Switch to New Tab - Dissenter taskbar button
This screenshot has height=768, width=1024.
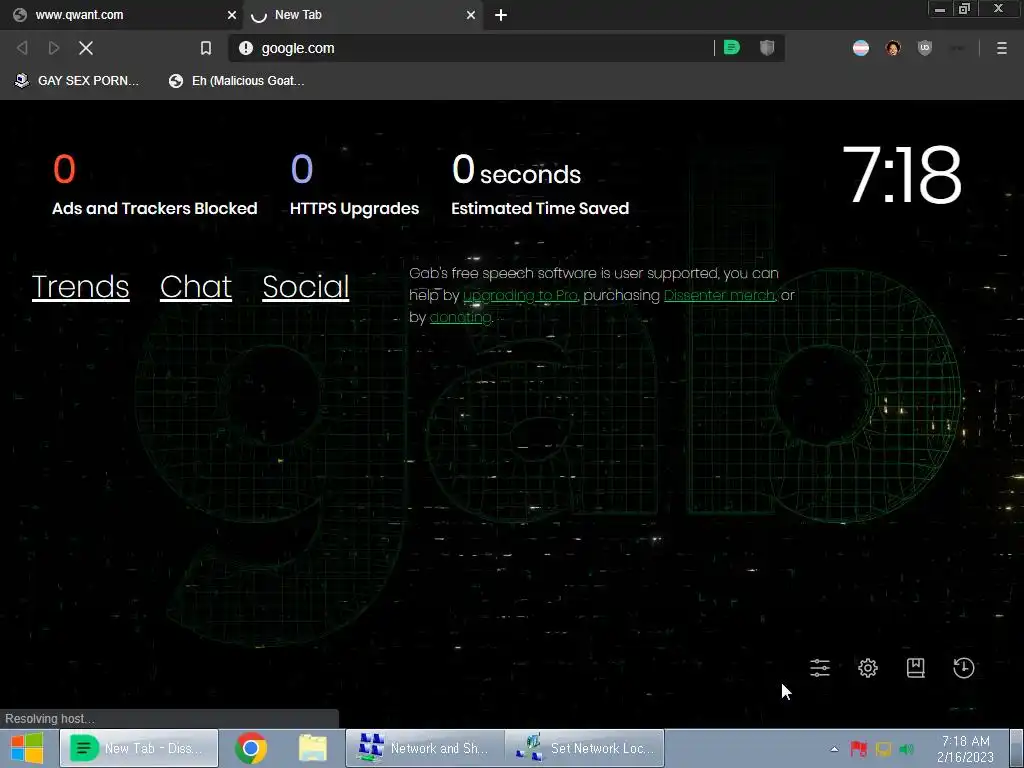(139, 748)
